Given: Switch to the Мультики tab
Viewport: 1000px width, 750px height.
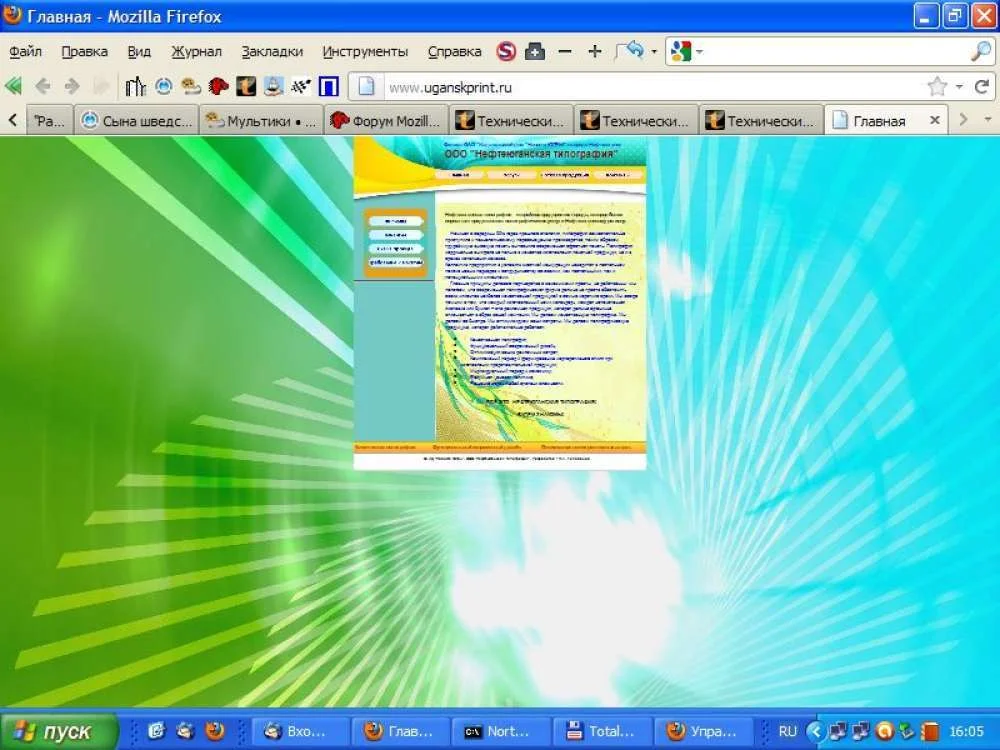Looking at the screenshot, I should coord(261,121).
